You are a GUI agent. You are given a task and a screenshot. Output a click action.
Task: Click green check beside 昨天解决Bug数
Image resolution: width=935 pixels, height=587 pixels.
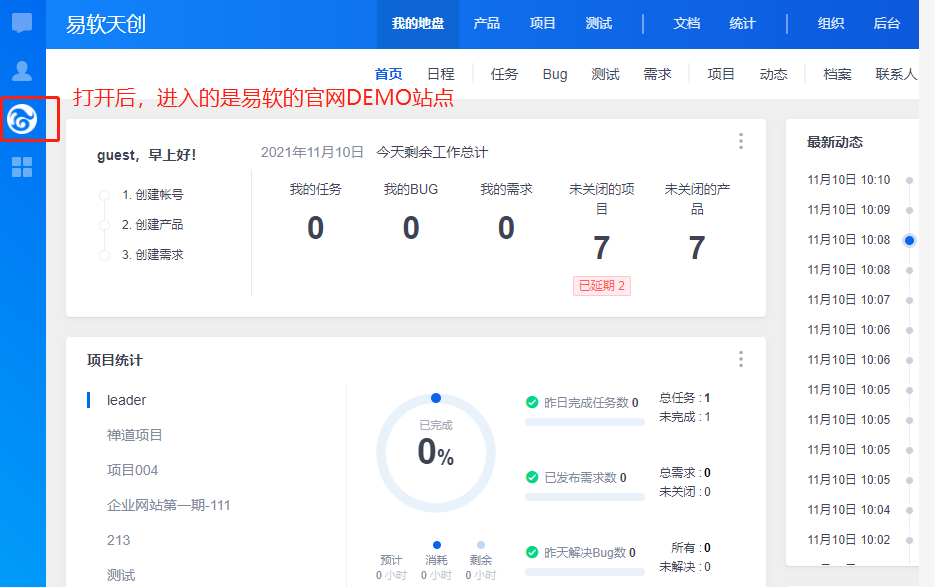(532, 552)
